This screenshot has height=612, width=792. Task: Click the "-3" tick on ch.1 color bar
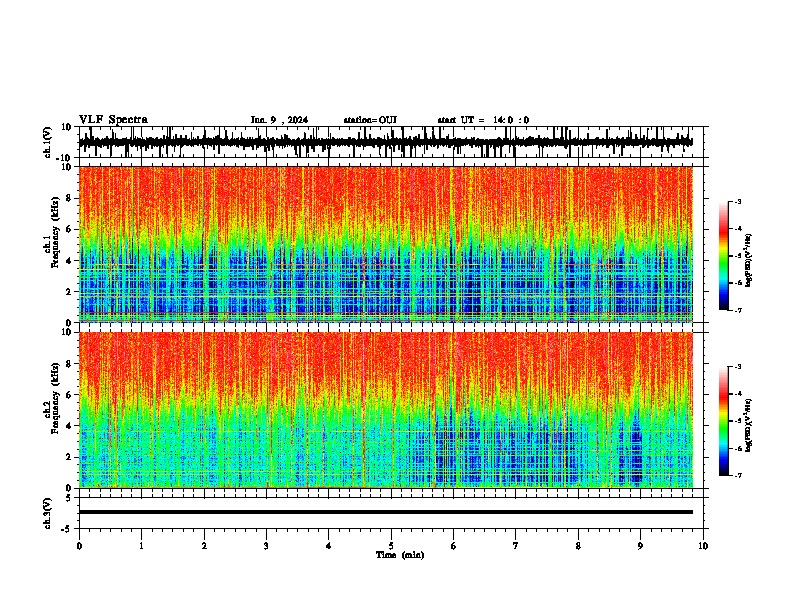pyautogui.click(x=737, y=202)
